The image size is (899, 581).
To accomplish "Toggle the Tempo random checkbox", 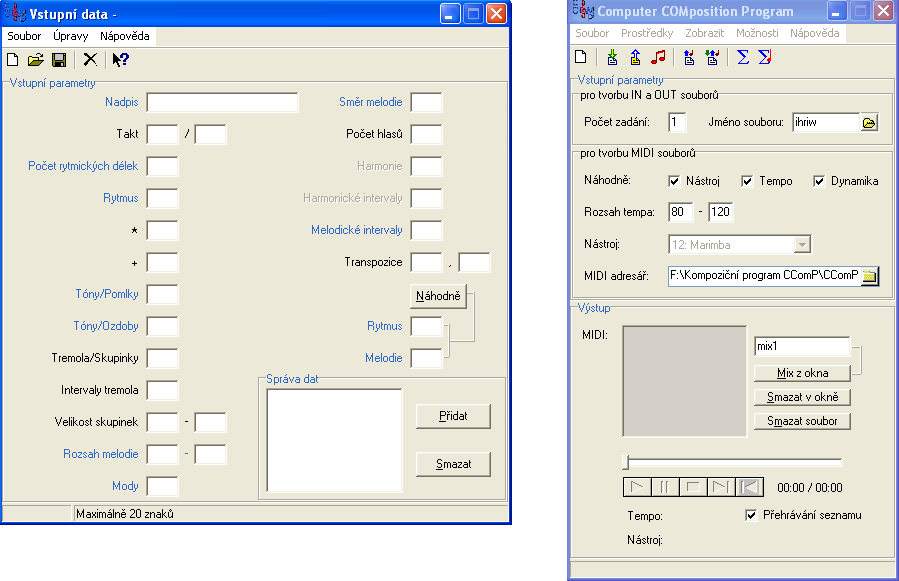I will (x=747, y=181).
